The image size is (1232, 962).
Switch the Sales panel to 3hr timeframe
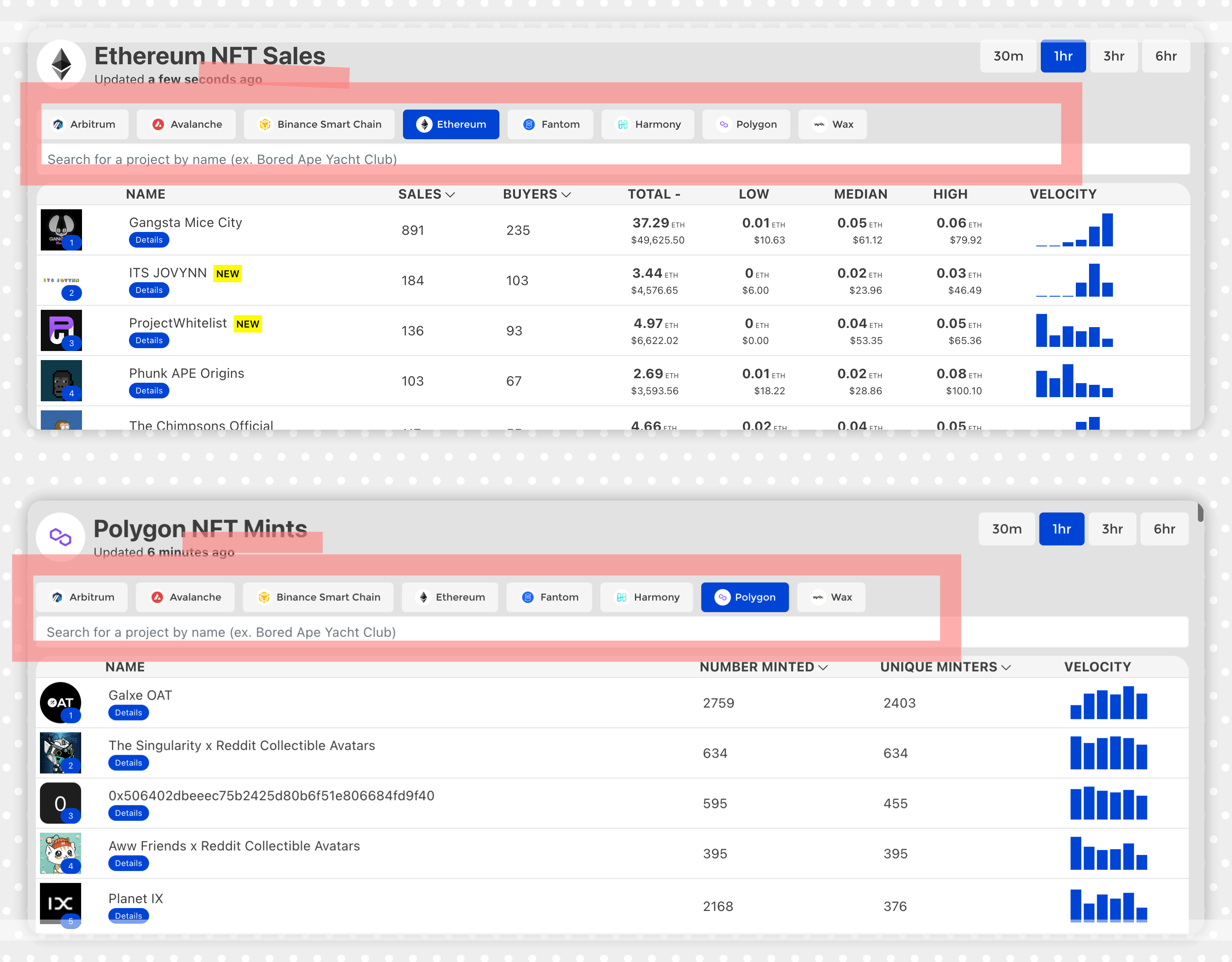click(x=1114, y=56)
